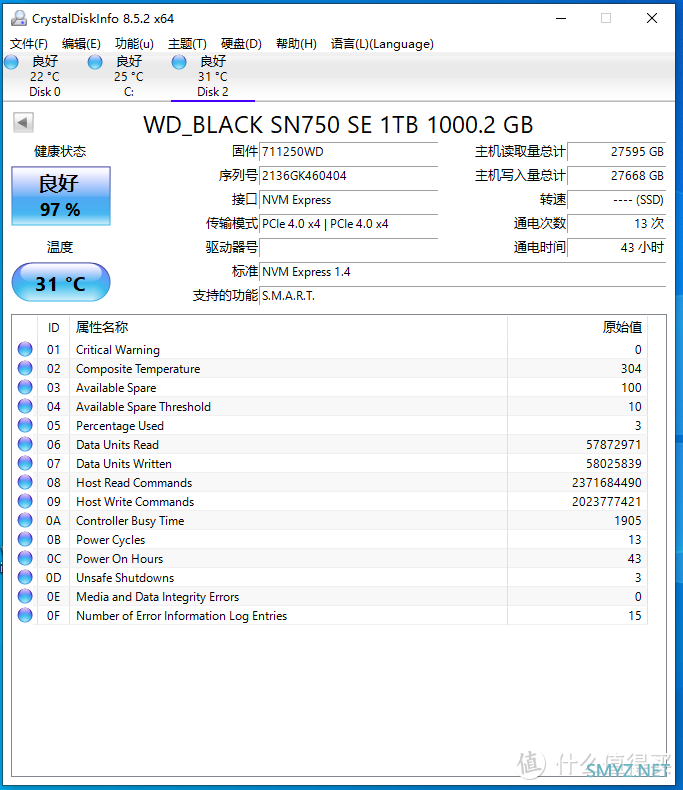Click the empty 驱动器号 field

pos(349,248)
